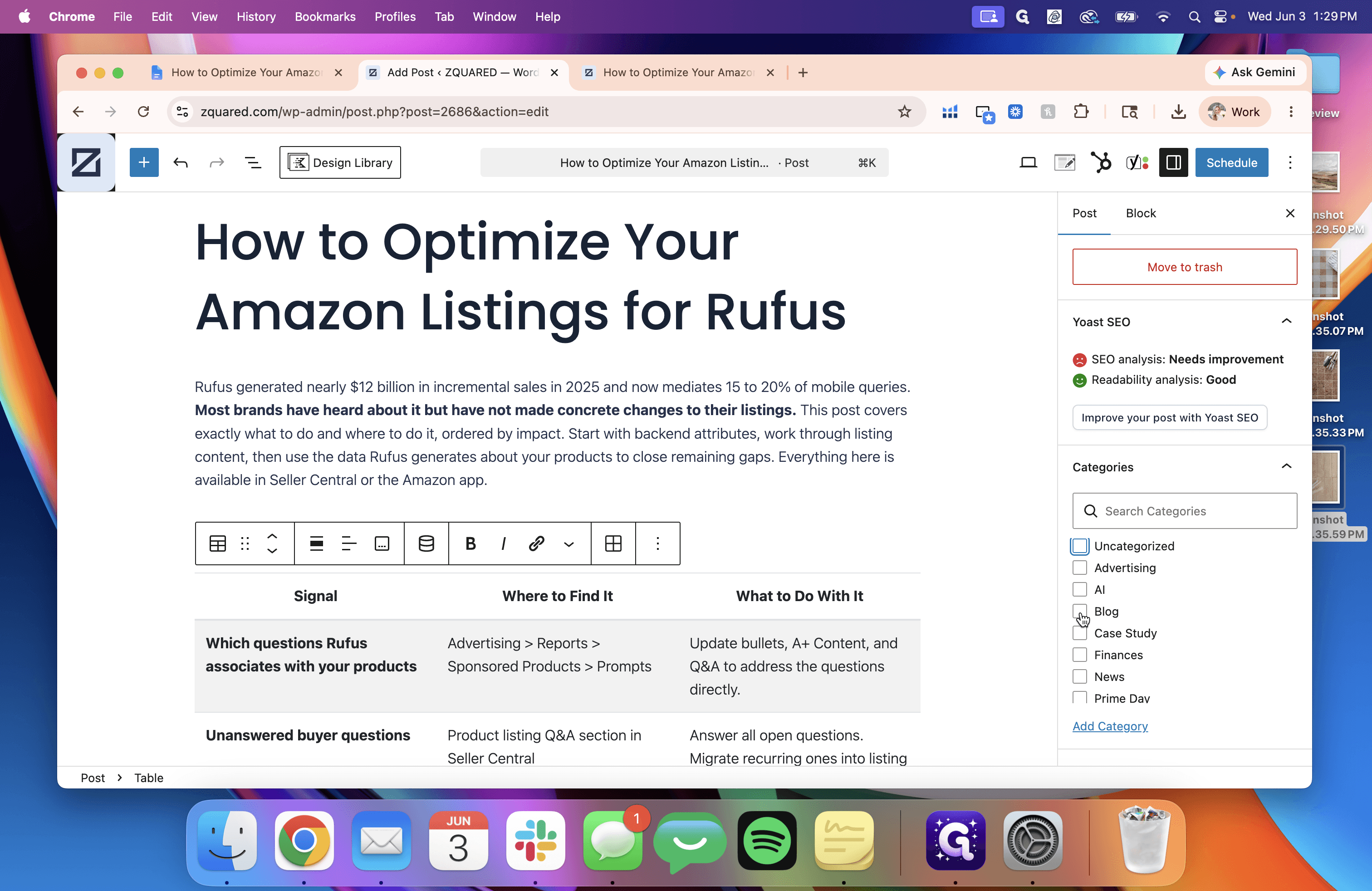Toggle bold formatting in table toolbar
Screen dimensions: 1372x891
tap(470, 543)
